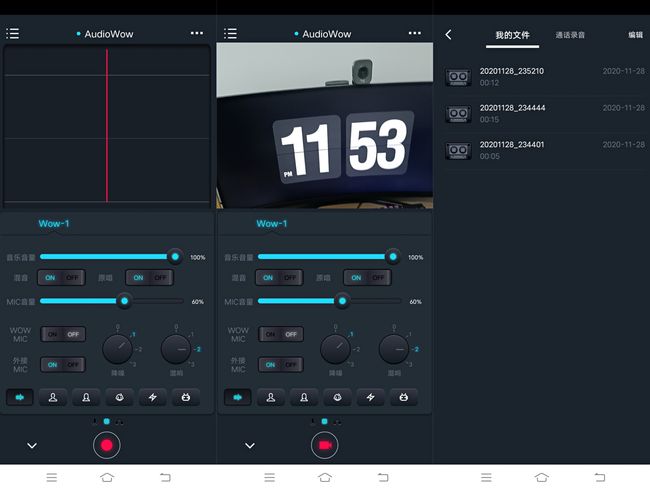Screen dimensions: 650x488
Task: Click the 降噪 knob on the video screen
Action: pos(335,349)
